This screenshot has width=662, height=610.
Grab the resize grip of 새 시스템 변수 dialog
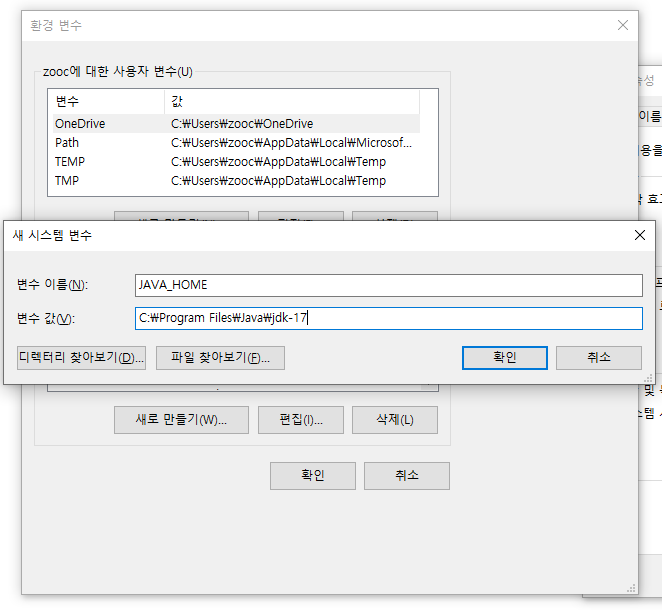(x=648, y=378)
